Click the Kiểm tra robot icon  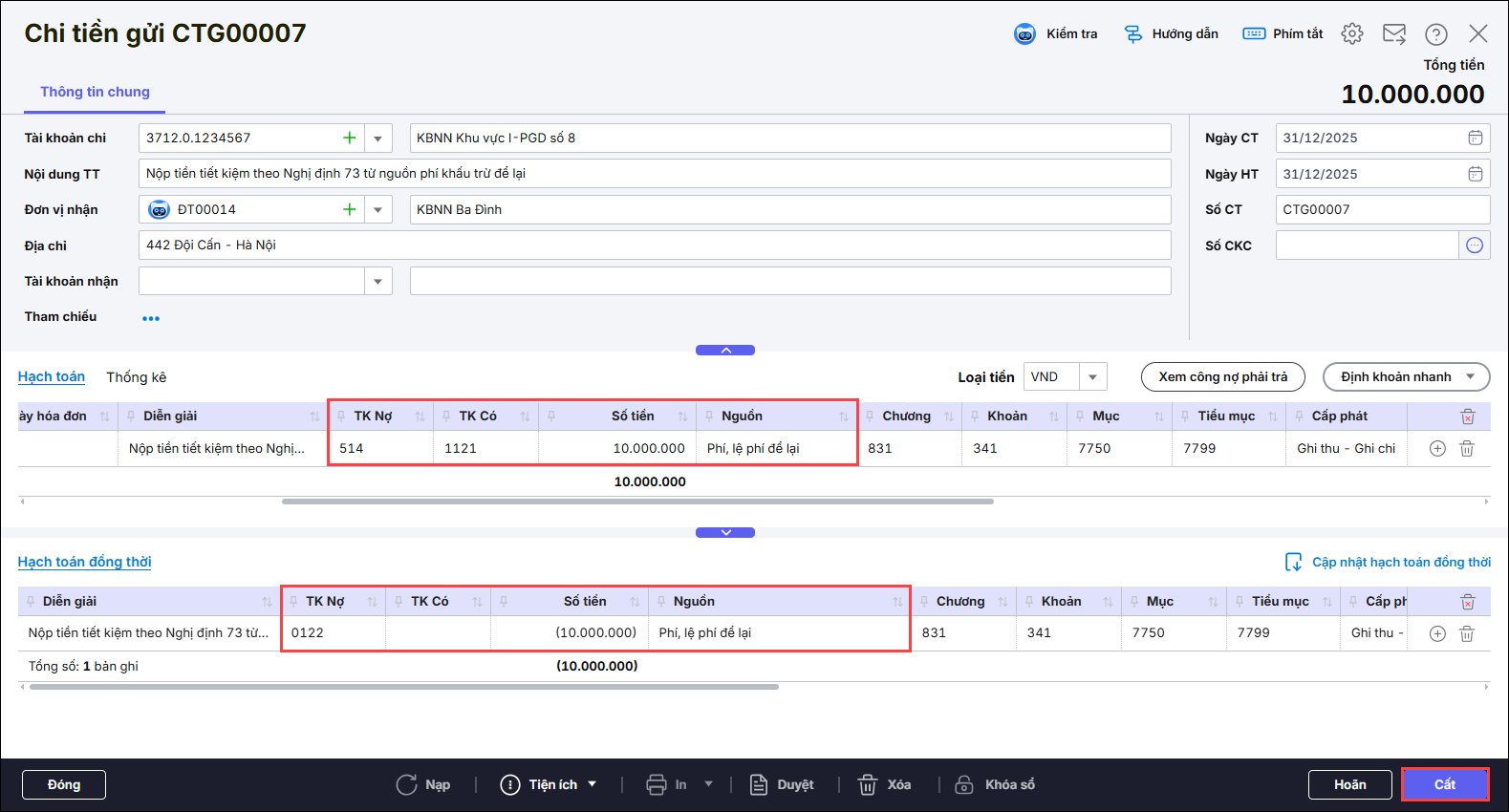[1024, 34]
